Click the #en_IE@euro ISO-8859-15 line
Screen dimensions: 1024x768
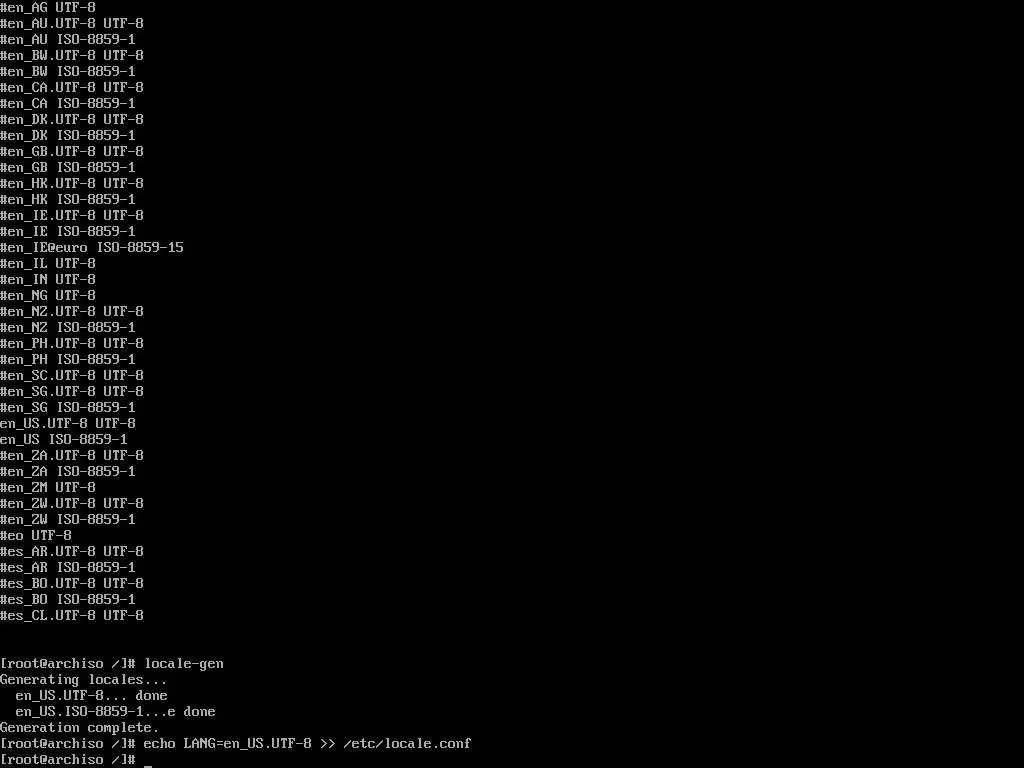(x=92, y=248)
